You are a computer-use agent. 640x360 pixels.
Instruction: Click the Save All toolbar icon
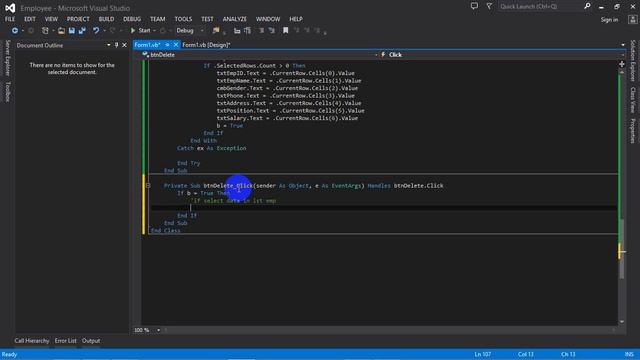[x=82, y=31]
